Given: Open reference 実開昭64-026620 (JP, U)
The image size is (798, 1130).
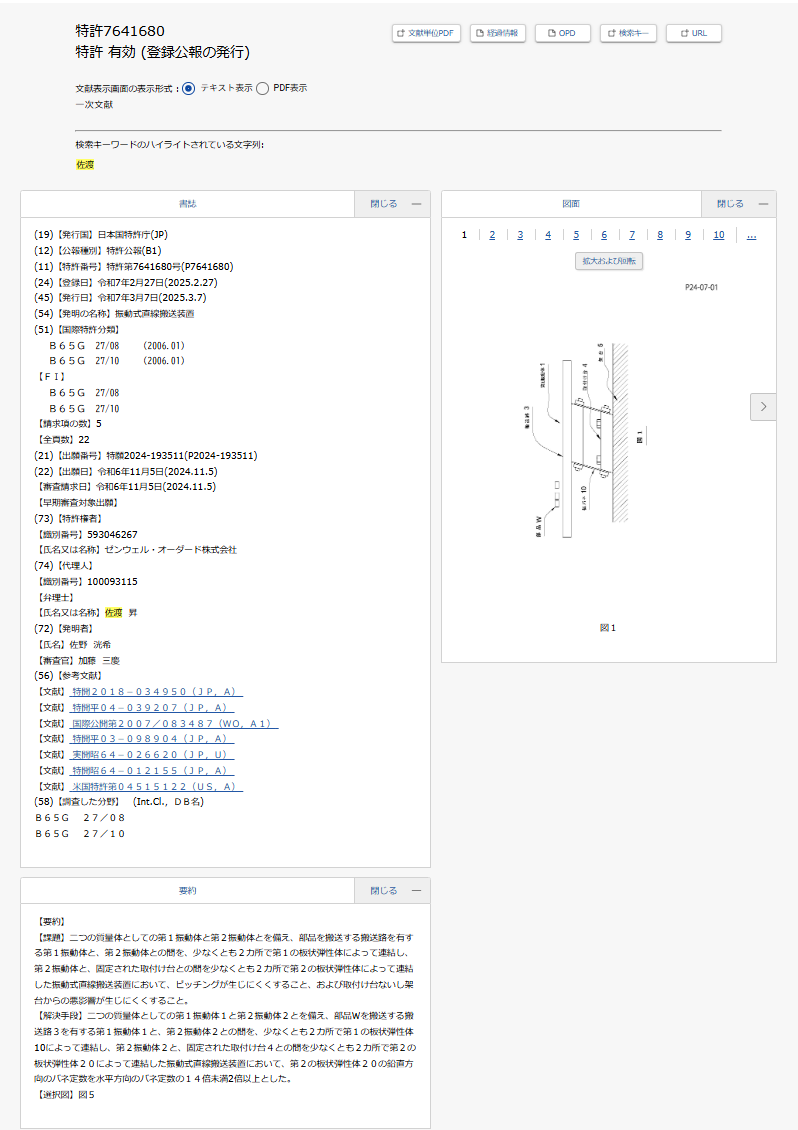Looking at the screenshot, I should (x=152, y=755).
